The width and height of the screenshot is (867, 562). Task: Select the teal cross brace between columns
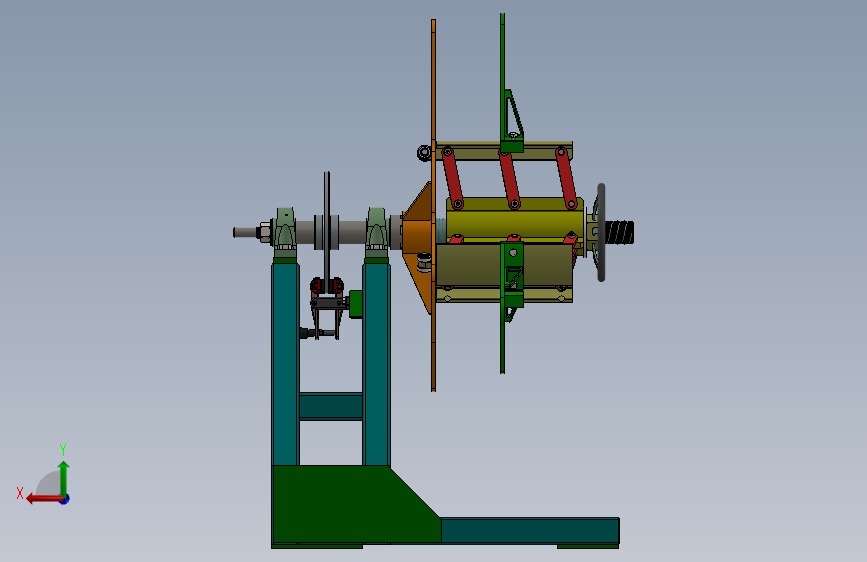(x=331, y=407)
